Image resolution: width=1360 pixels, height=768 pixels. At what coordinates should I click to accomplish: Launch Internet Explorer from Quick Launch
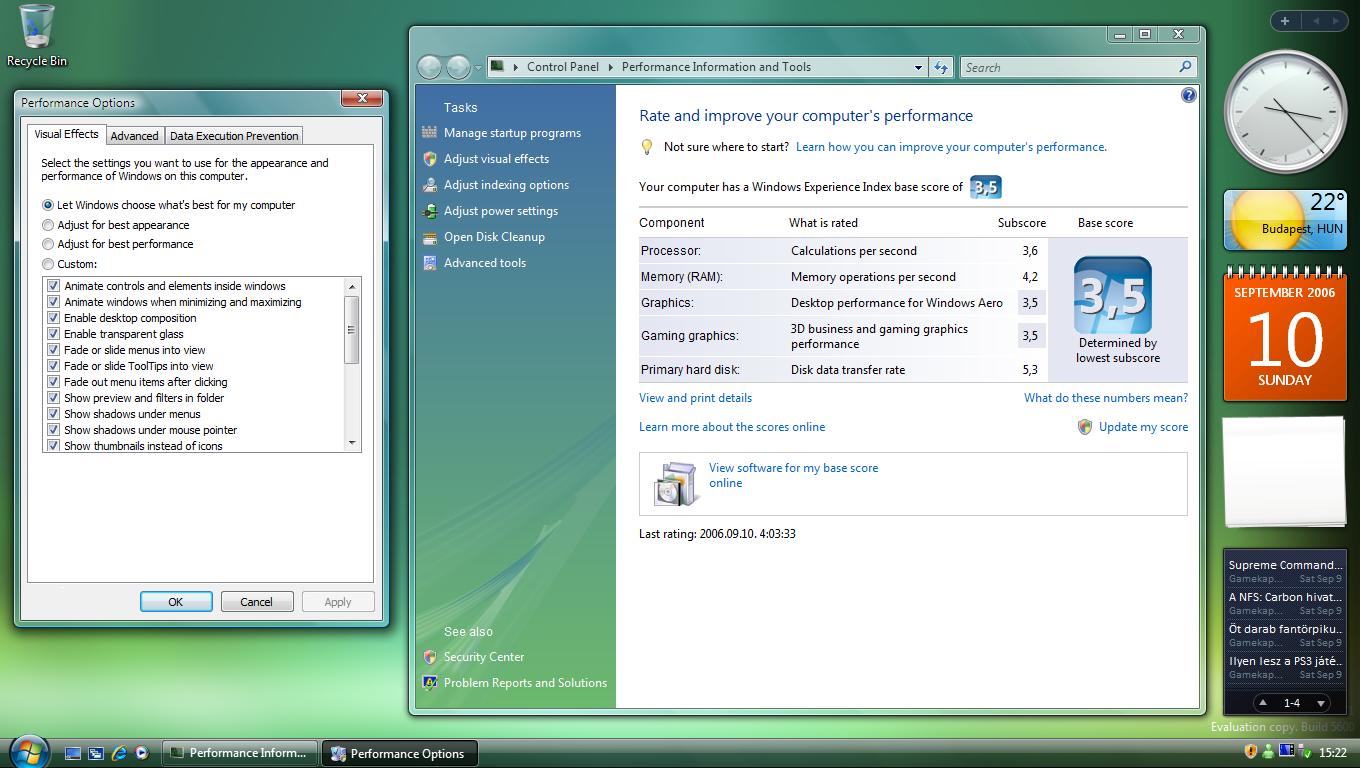(119, 753)
